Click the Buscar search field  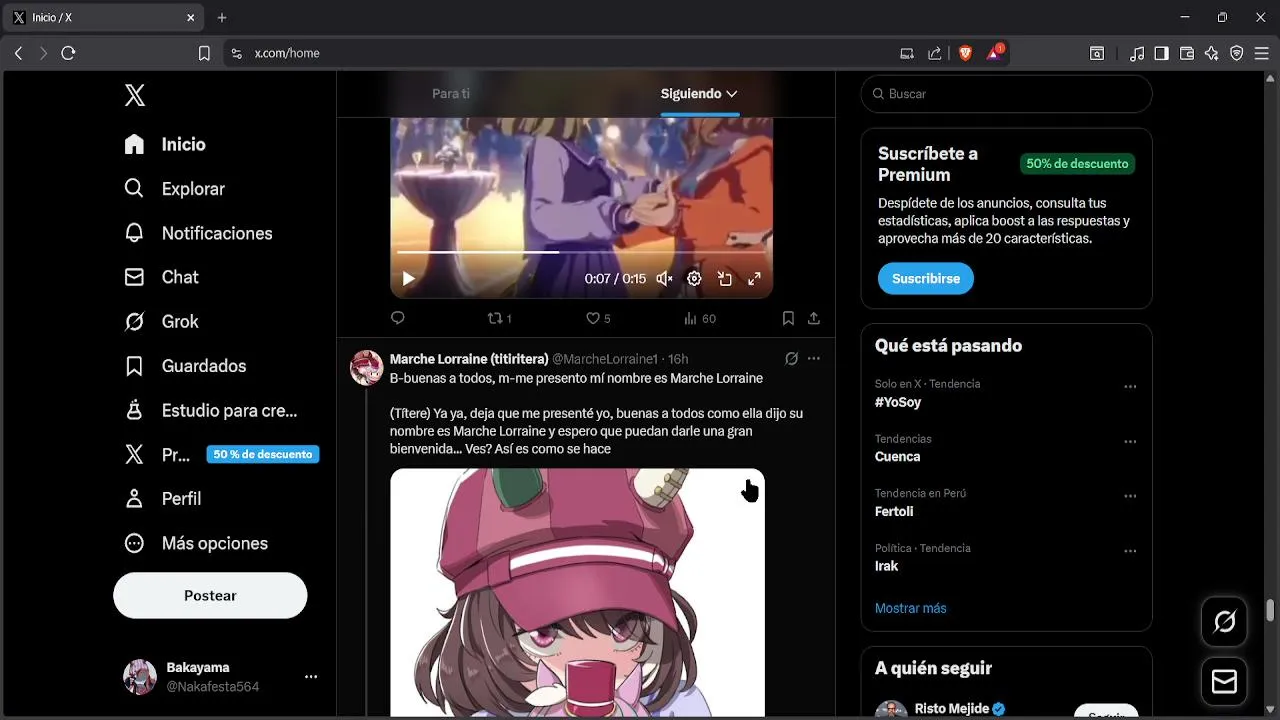click(1006, 94)
